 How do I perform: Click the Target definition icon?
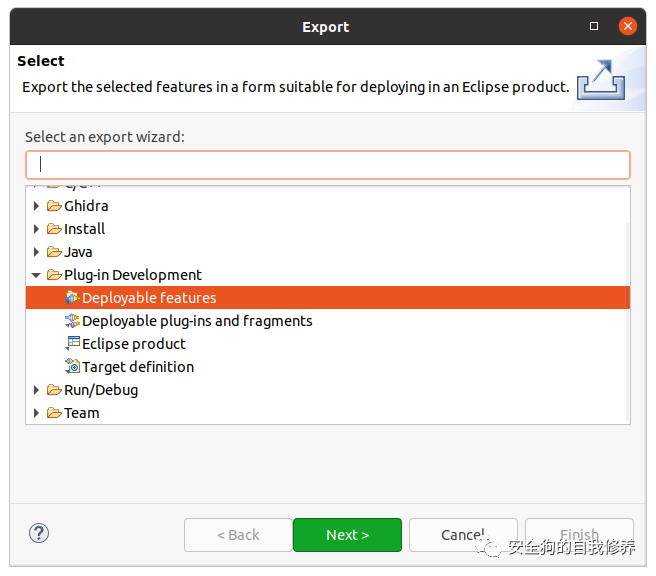[x=72, y=366]
